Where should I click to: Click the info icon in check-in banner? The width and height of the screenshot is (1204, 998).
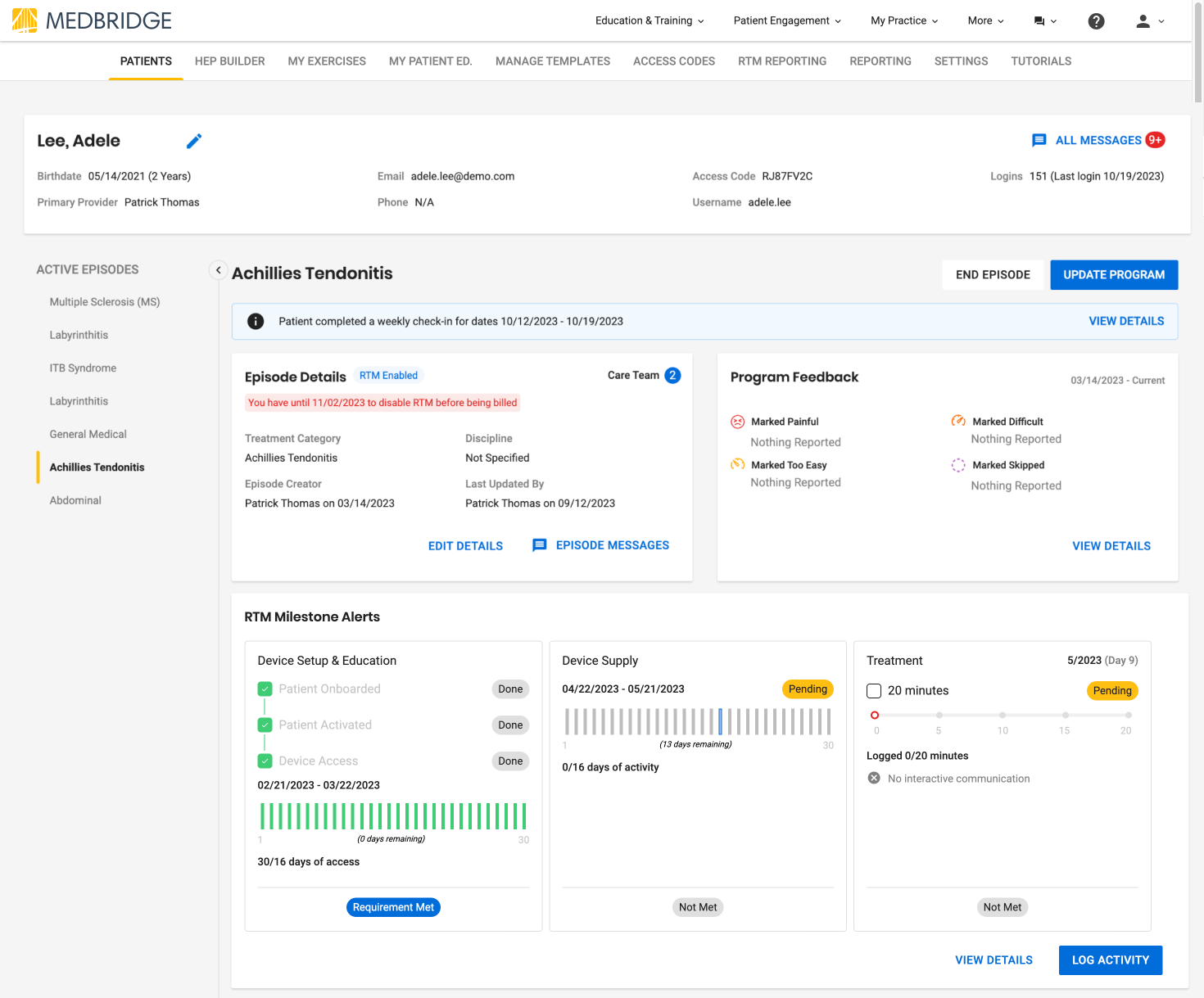[x=256, y=321]
